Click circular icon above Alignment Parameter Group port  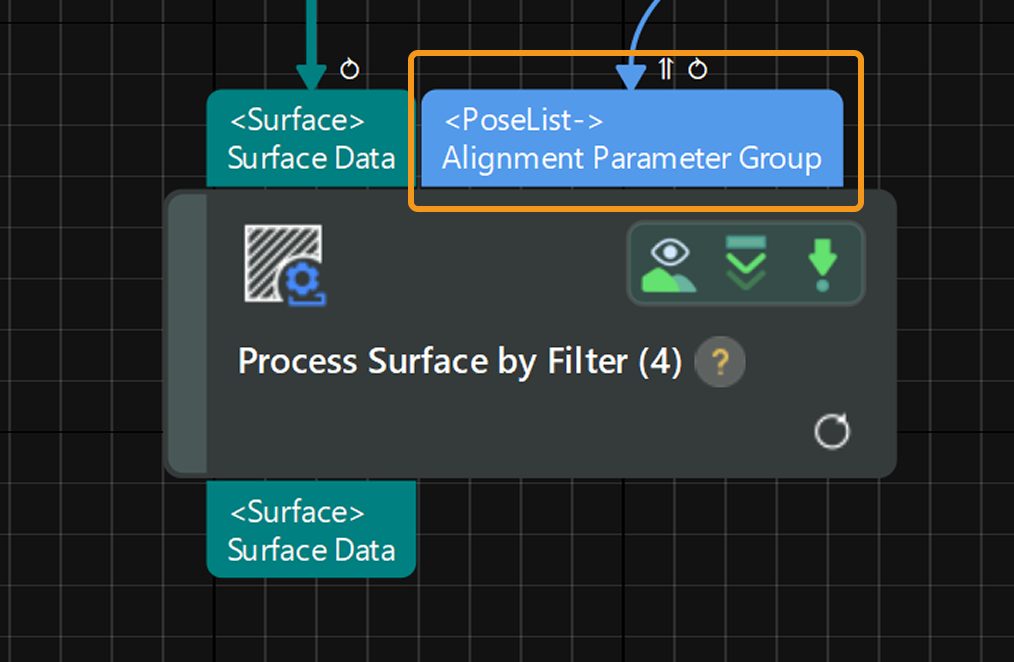pyautogui.click(x=698, y=69)
